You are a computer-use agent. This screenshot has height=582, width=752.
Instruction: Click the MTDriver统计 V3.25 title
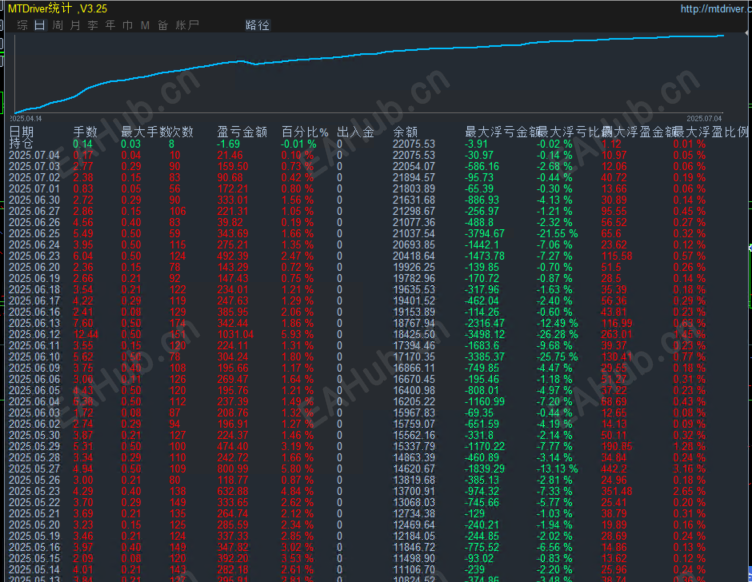pyautogui.click(x=58, y=9)
